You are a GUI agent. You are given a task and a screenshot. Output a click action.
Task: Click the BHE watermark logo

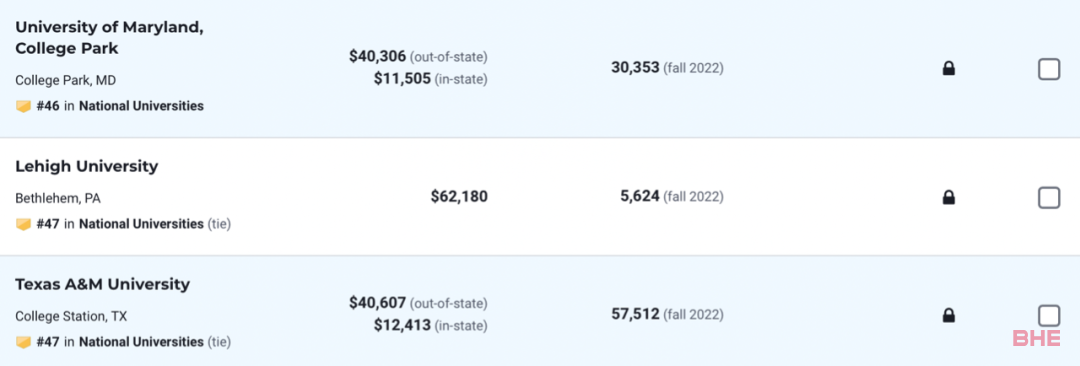pyautogui.click(x=1037, y=338)
